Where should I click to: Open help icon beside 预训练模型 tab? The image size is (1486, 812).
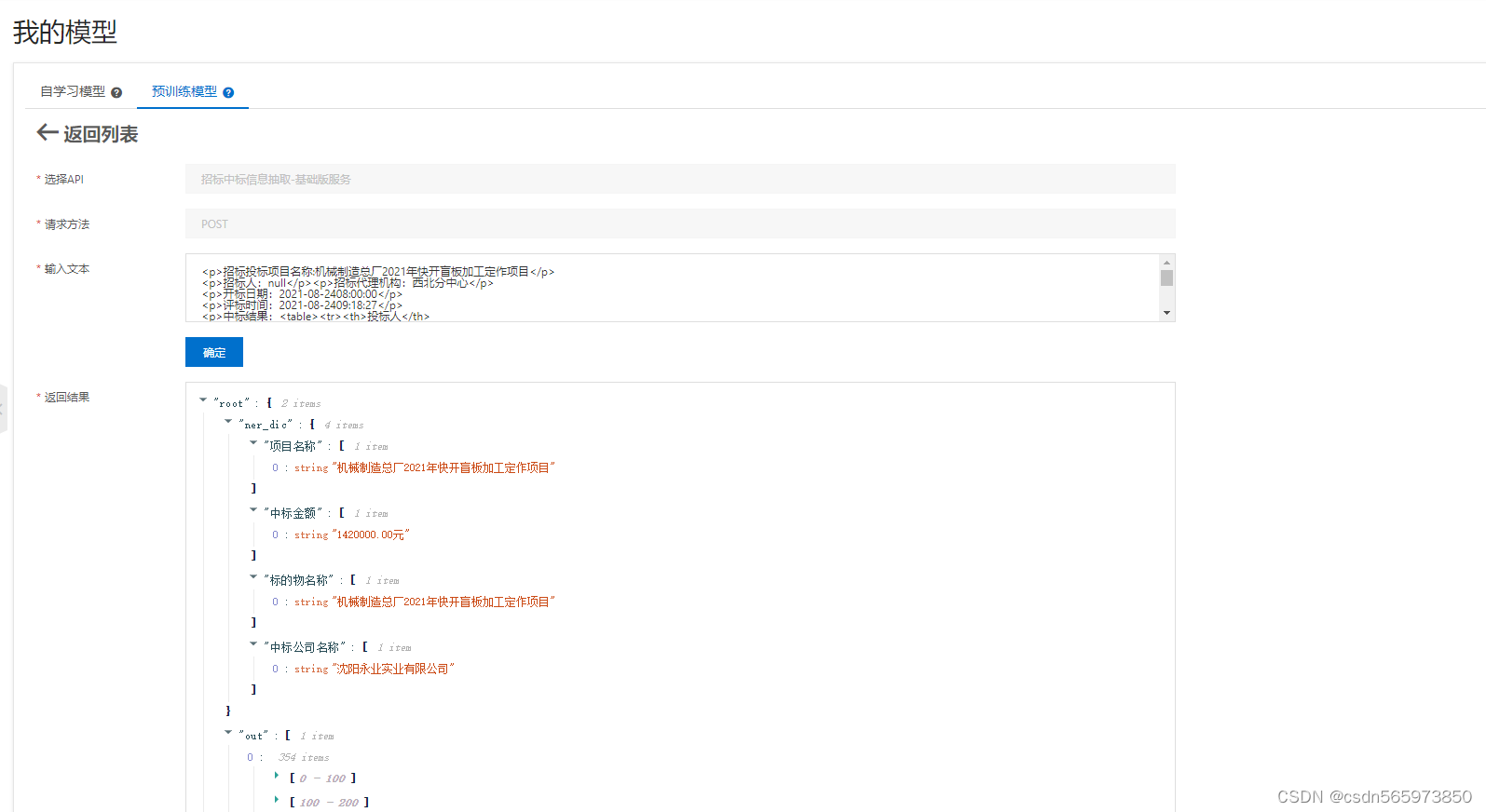click(228, 92)
